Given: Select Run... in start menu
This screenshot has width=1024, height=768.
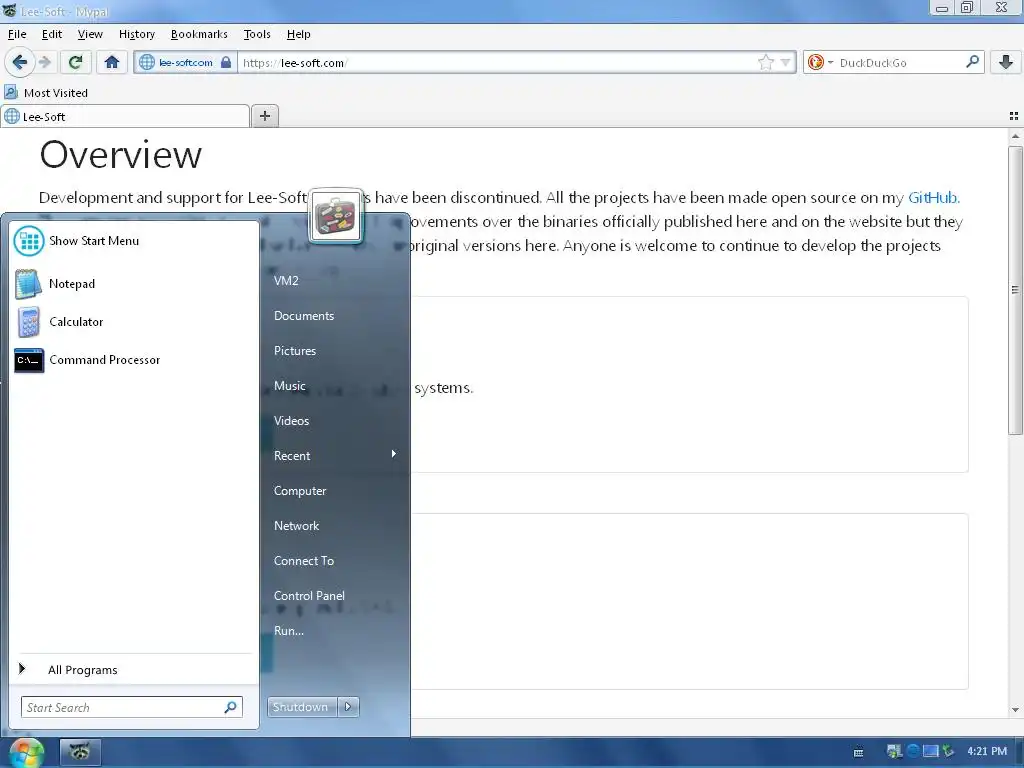Looking at the screenshot, I should [x=289, y=631].
